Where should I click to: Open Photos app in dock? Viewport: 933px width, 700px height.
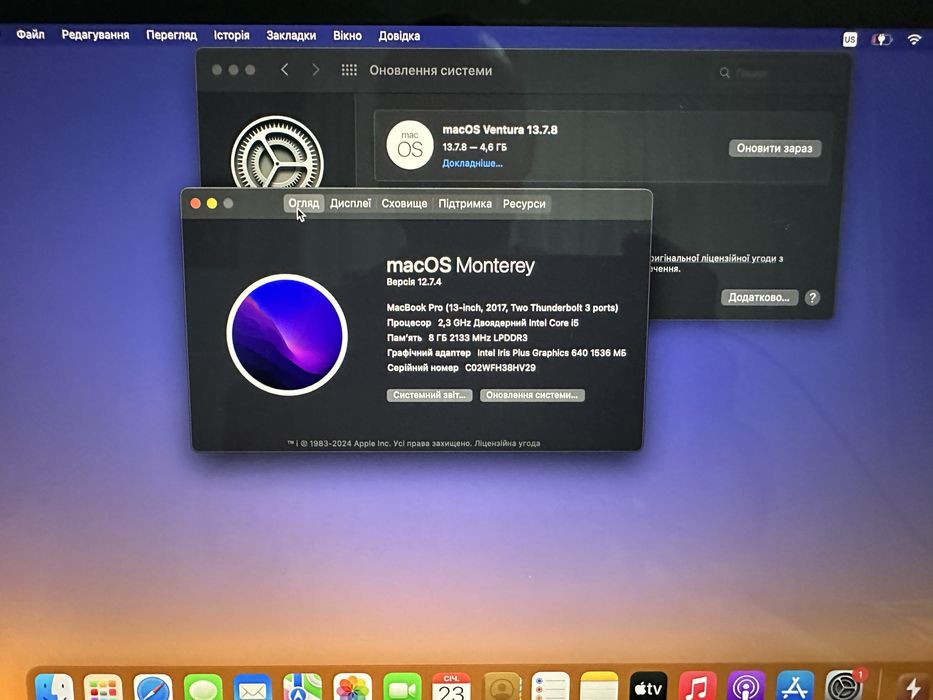[x=352, y=688]
